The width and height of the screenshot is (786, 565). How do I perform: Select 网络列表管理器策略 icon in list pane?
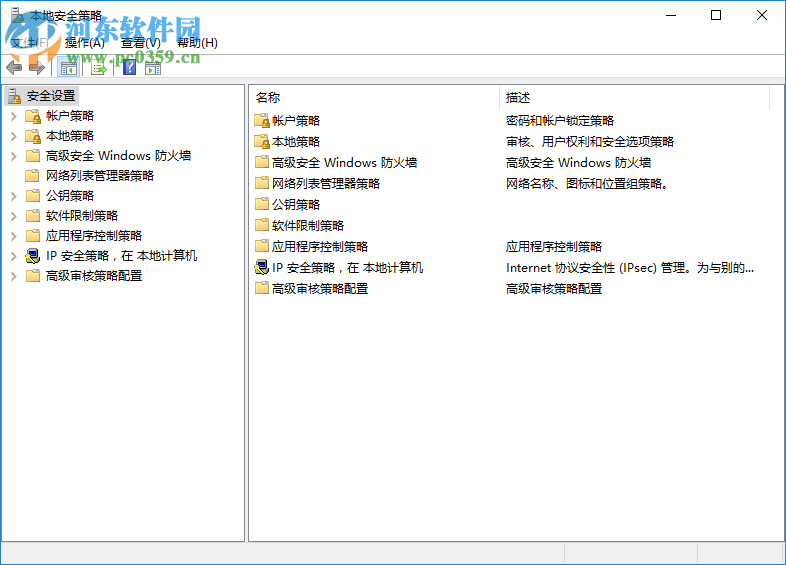coord(262,183)
